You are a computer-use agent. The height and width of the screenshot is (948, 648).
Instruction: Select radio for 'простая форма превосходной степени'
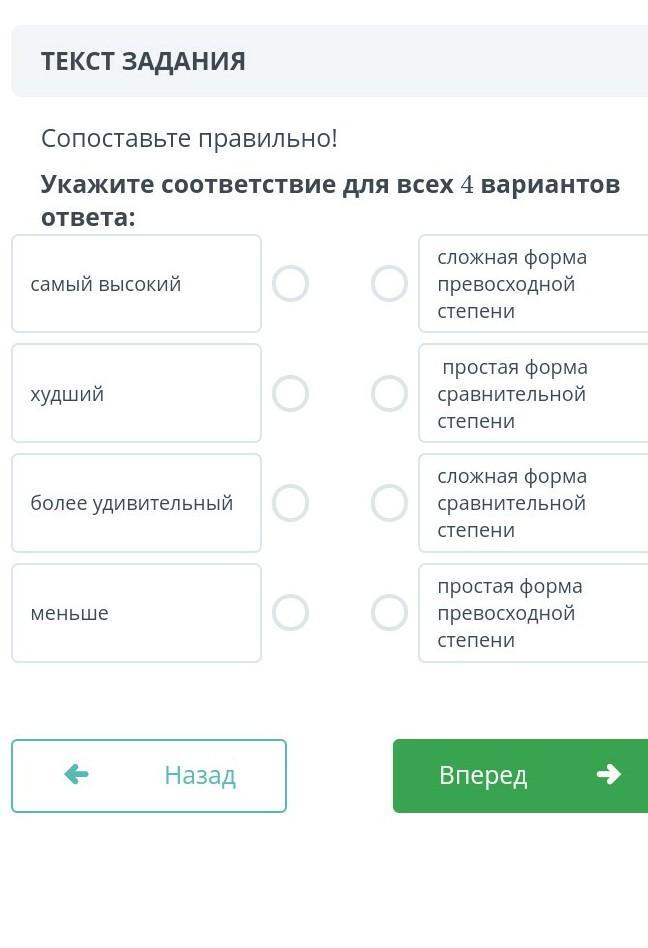pyautogui.click(x=389, y=612)
